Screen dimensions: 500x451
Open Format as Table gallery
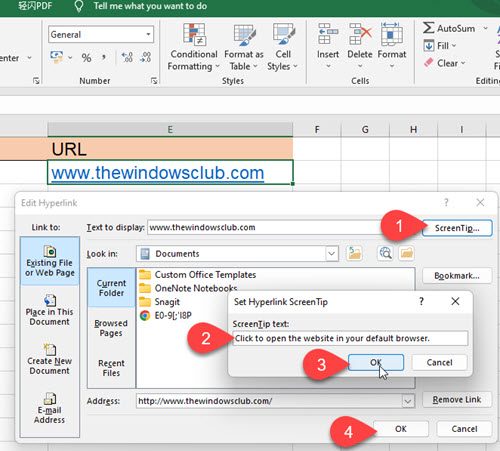[244, 47]
